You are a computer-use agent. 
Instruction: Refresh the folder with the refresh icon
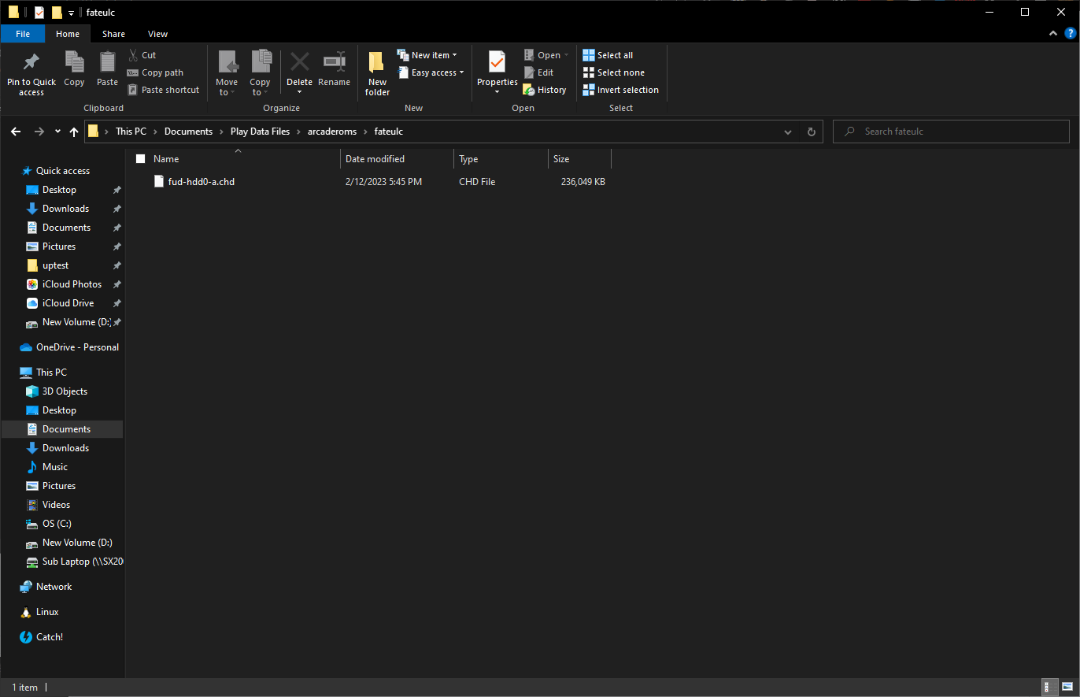pos(811,131)
